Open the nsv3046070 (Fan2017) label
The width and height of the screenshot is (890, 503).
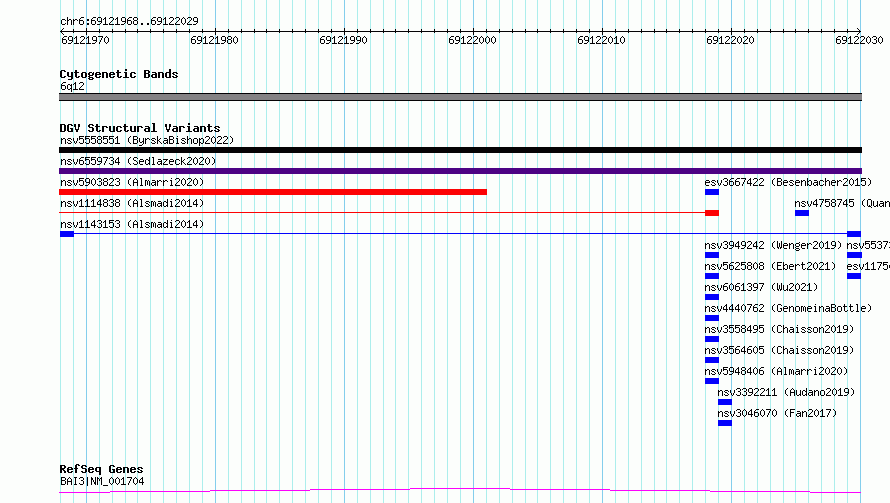777,413
